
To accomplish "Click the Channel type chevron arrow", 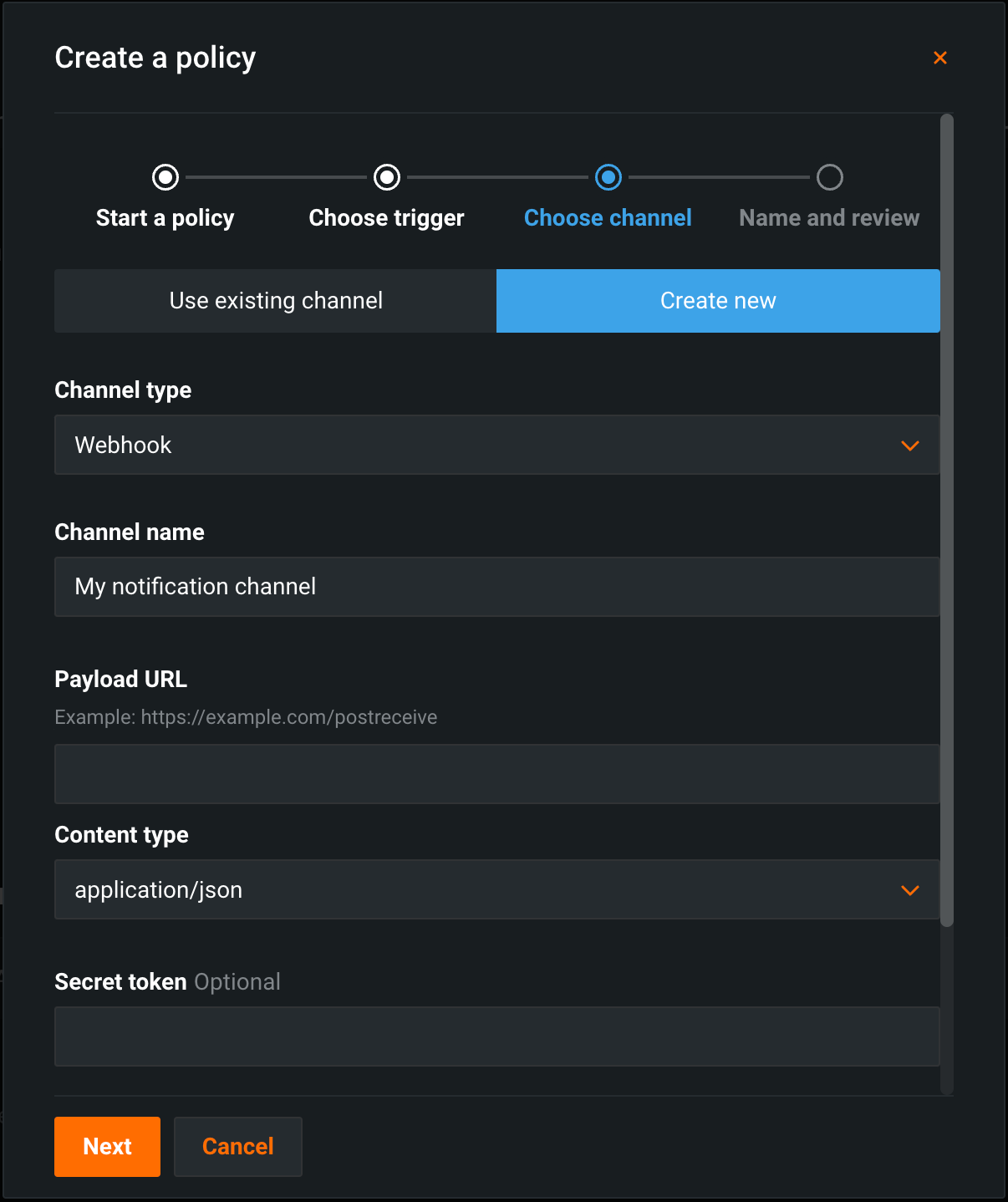I will (x=910, y=446).
